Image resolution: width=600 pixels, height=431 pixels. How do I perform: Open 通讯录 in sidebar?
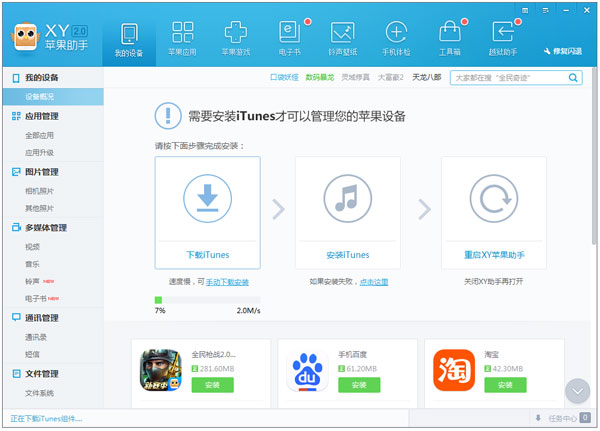[x=36, y=337]
